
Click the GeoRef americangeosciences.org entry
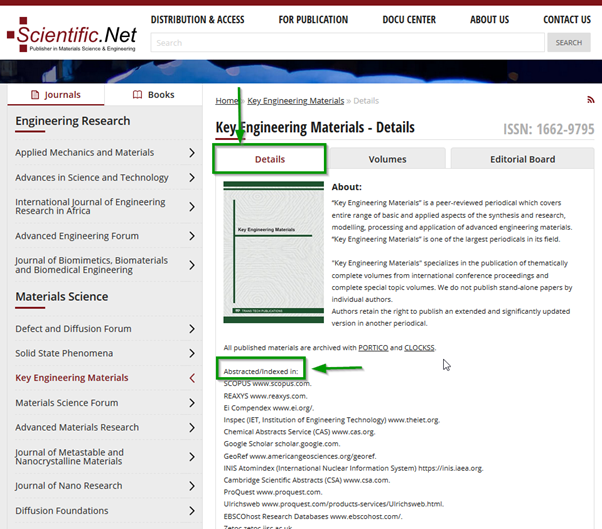tap(300, 456)
